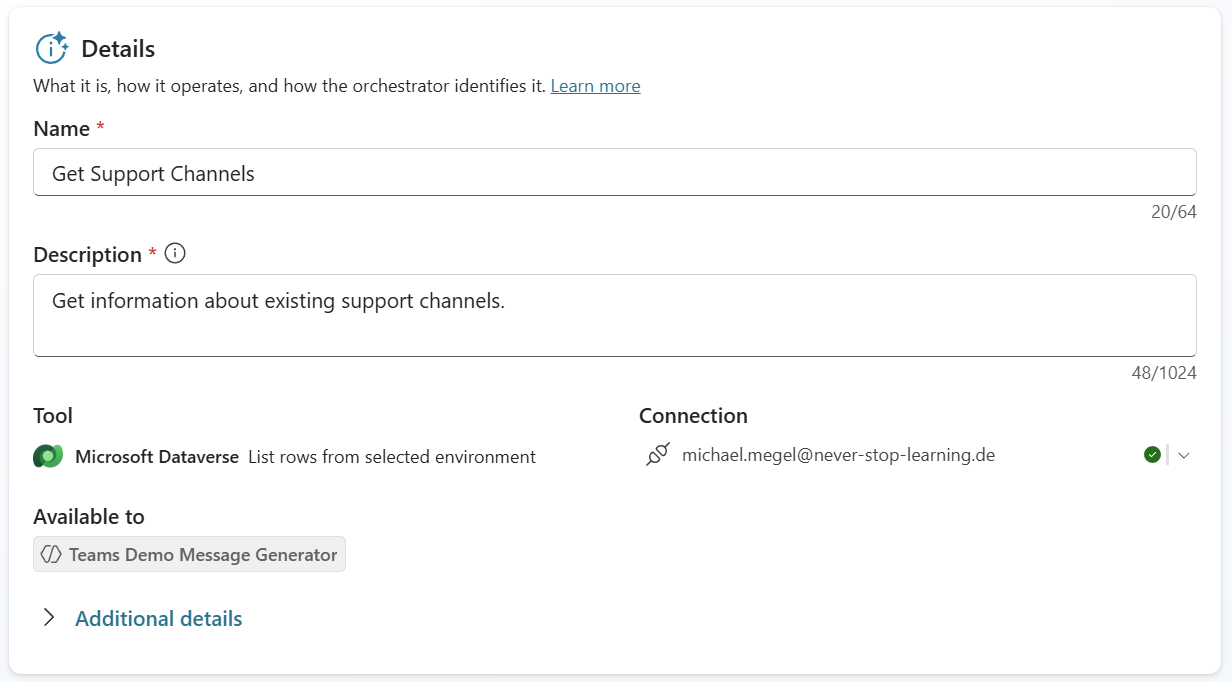Click the List rows from selected environment text

click(392, 457)
